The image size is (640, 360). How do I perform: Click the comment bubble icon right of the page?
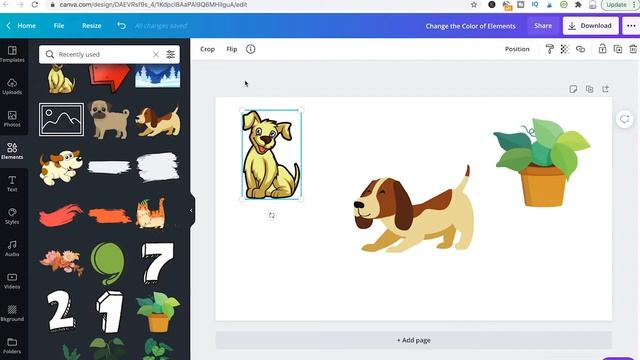point(624,119)
